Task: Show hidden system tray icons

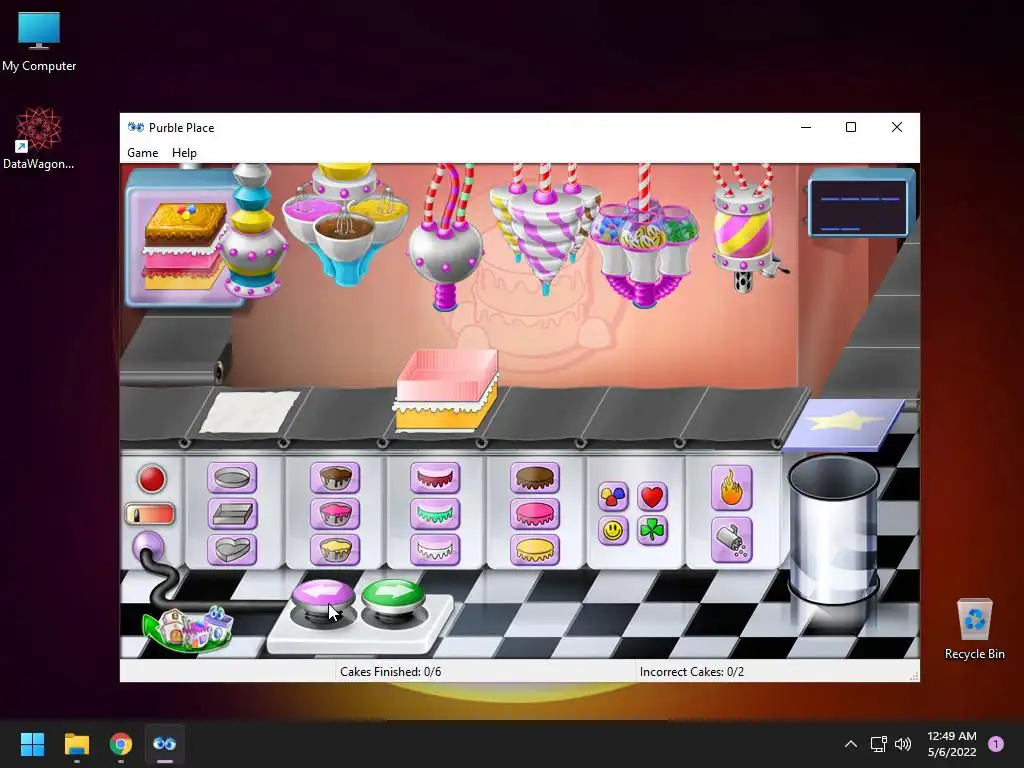Action: (851, 744)
